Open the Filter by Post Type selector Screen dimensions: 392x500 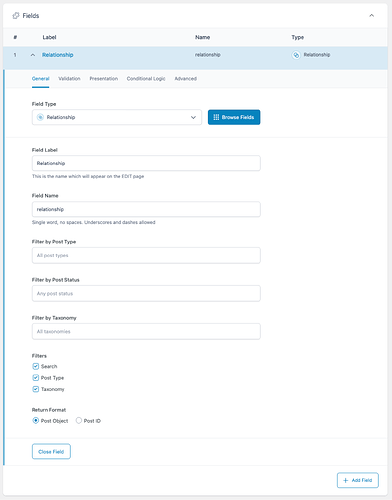coord(146,255)
